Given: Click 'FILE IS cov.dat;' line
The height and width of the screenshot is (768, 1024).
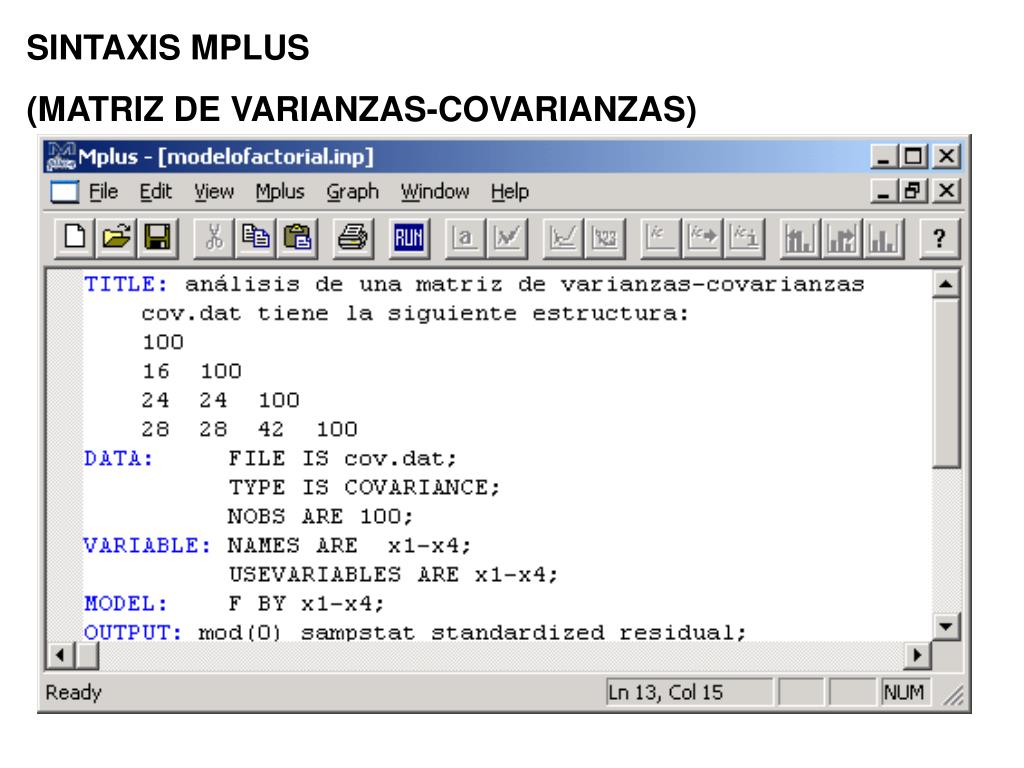Looking at the screenshot, I should point(342,458).
